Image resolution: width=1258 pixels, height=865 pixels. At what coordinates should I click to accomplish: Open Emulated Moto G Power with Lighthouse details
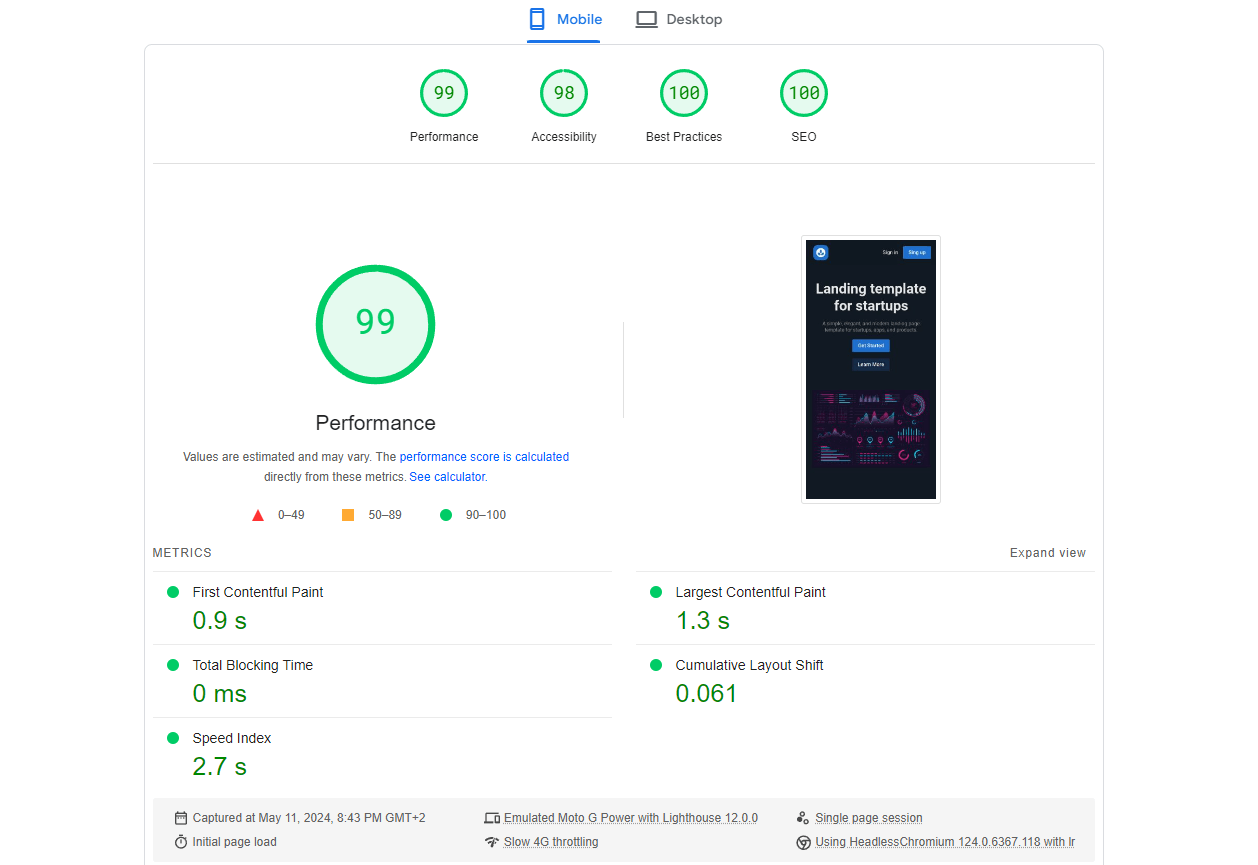pos(631,818)
